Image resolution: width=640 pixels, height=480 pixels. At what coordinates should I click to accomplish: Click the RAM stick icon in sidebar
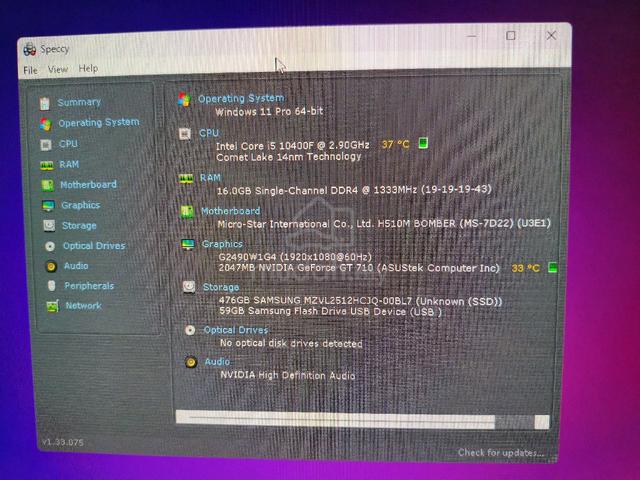[x=47, y=165]
